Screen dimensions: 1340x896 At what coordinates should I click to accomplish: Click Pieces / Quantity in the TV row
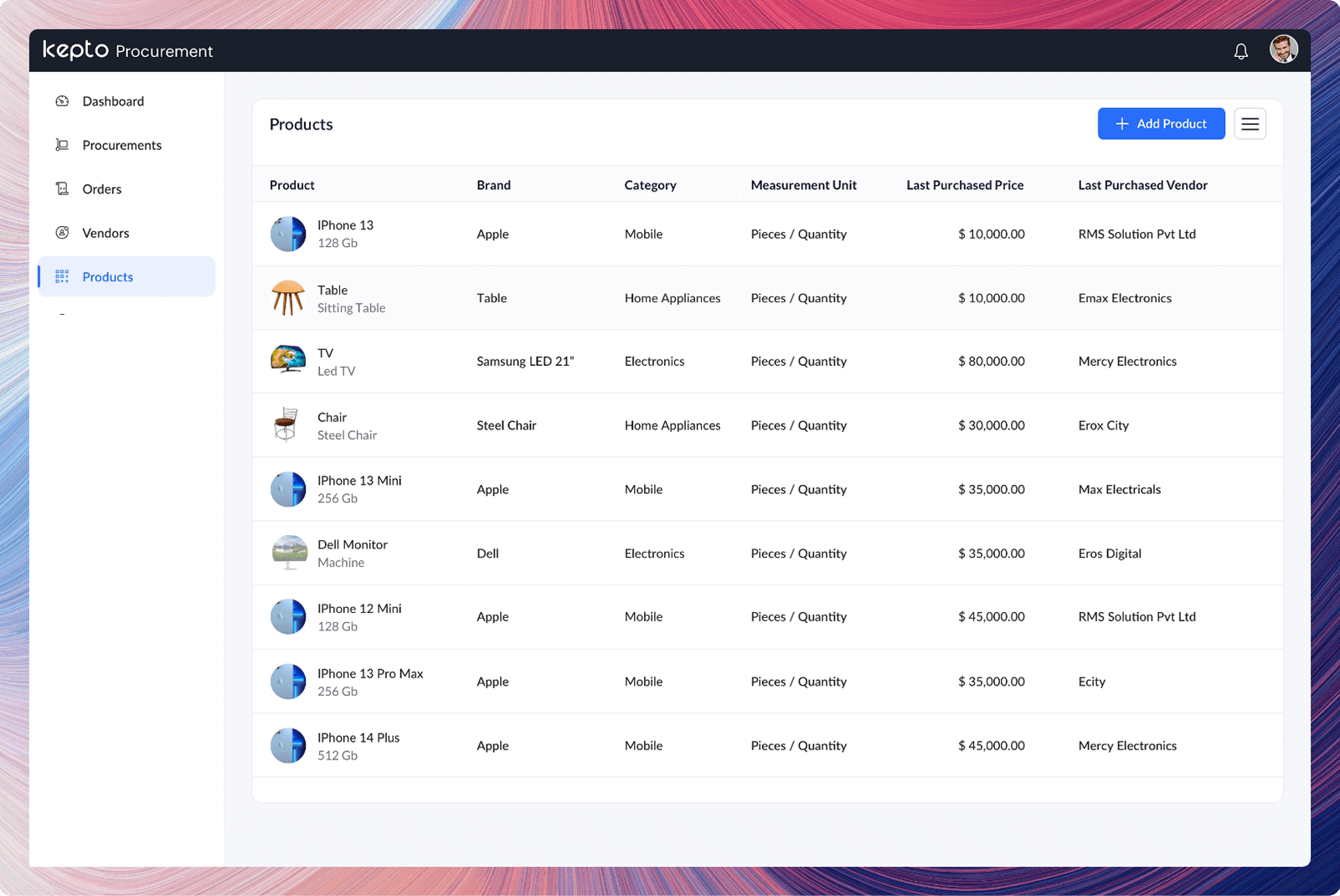pos(798,362)
